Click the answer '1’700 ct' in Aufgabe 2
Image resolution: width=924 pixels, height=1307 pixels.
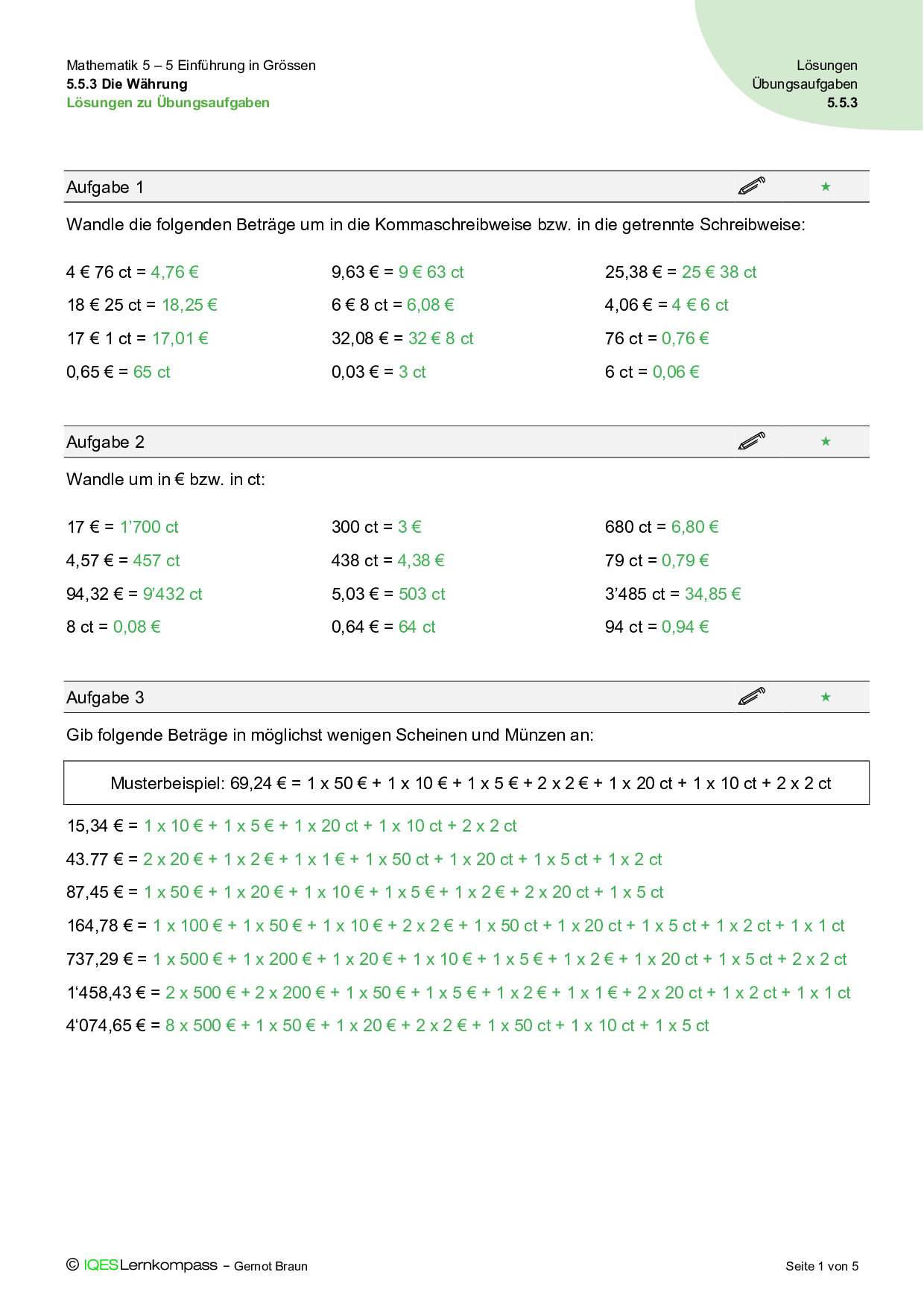coord(149,528)
